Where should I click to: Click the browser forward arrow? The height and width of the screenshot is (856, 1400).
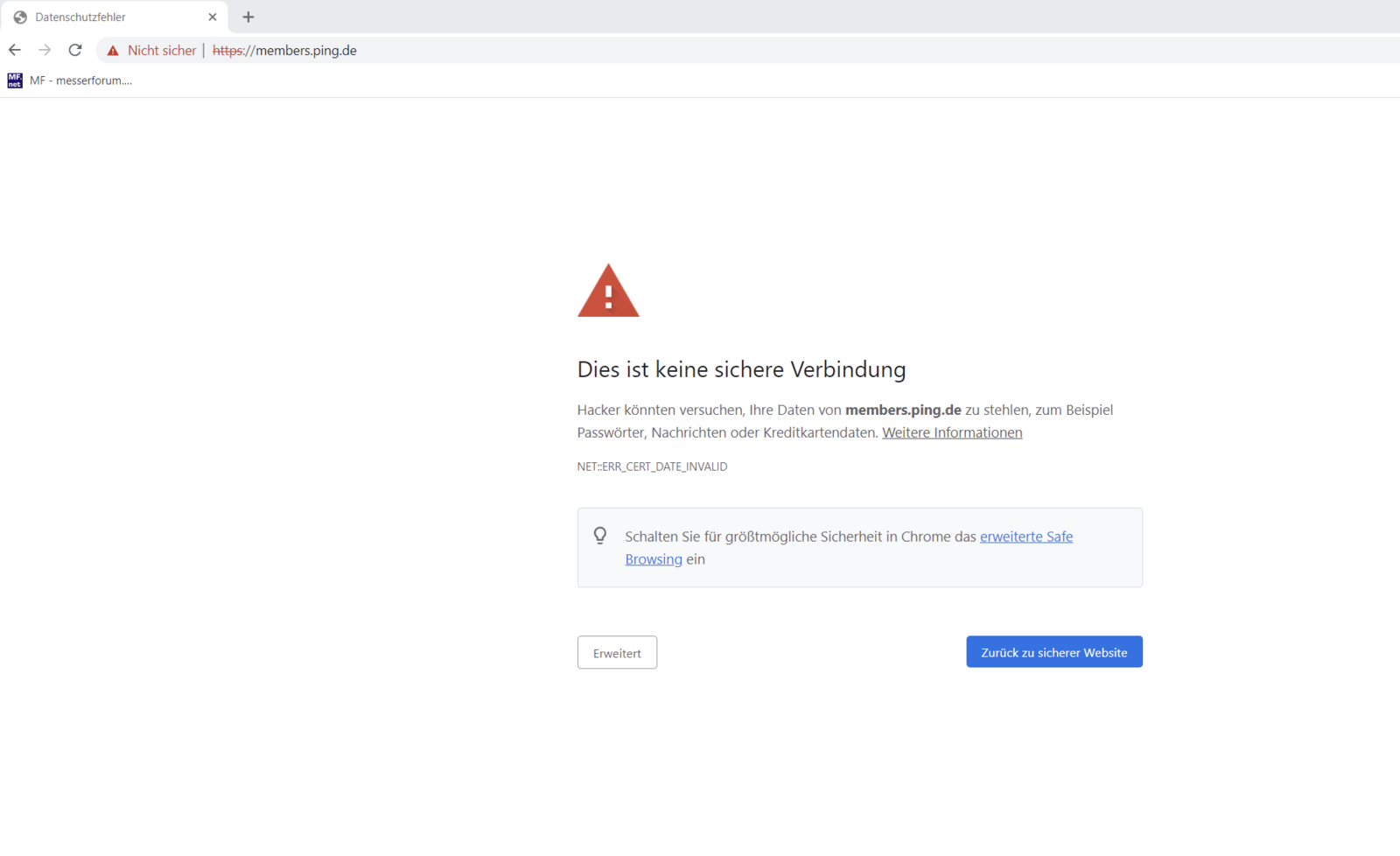pos(45,50)
